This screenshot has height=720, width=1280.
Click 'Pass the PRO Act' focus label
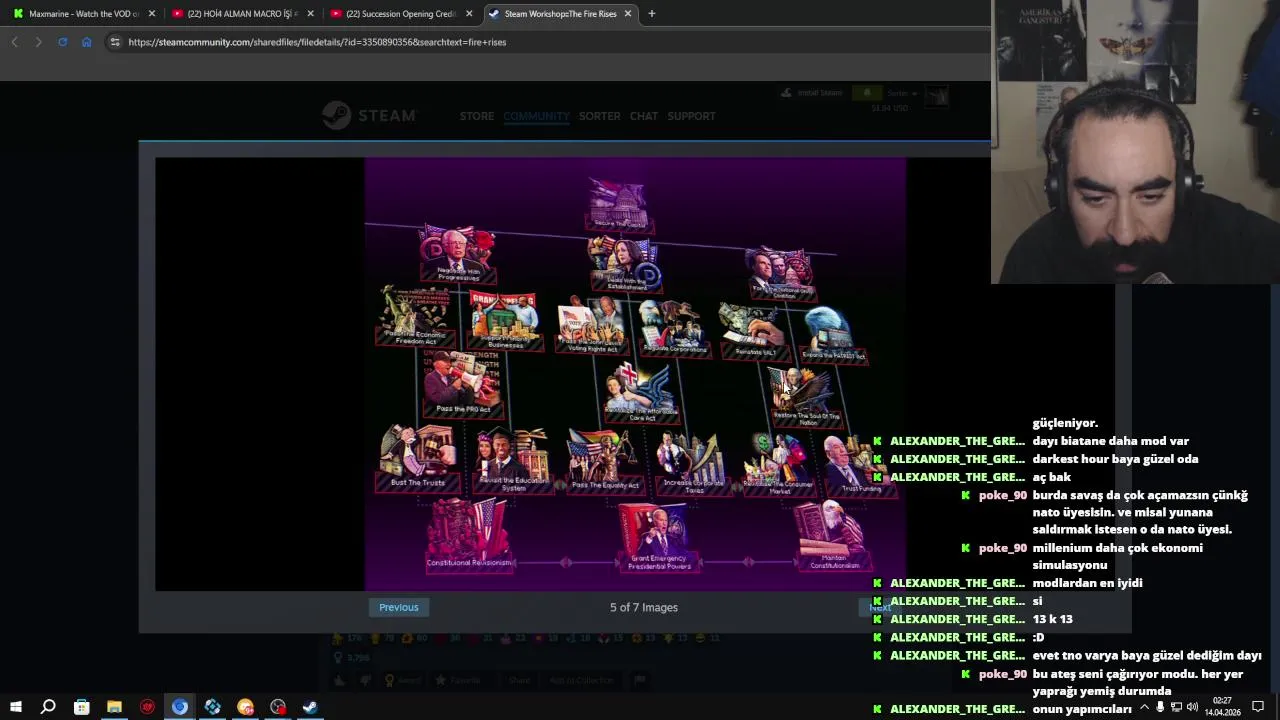(464, 409)
